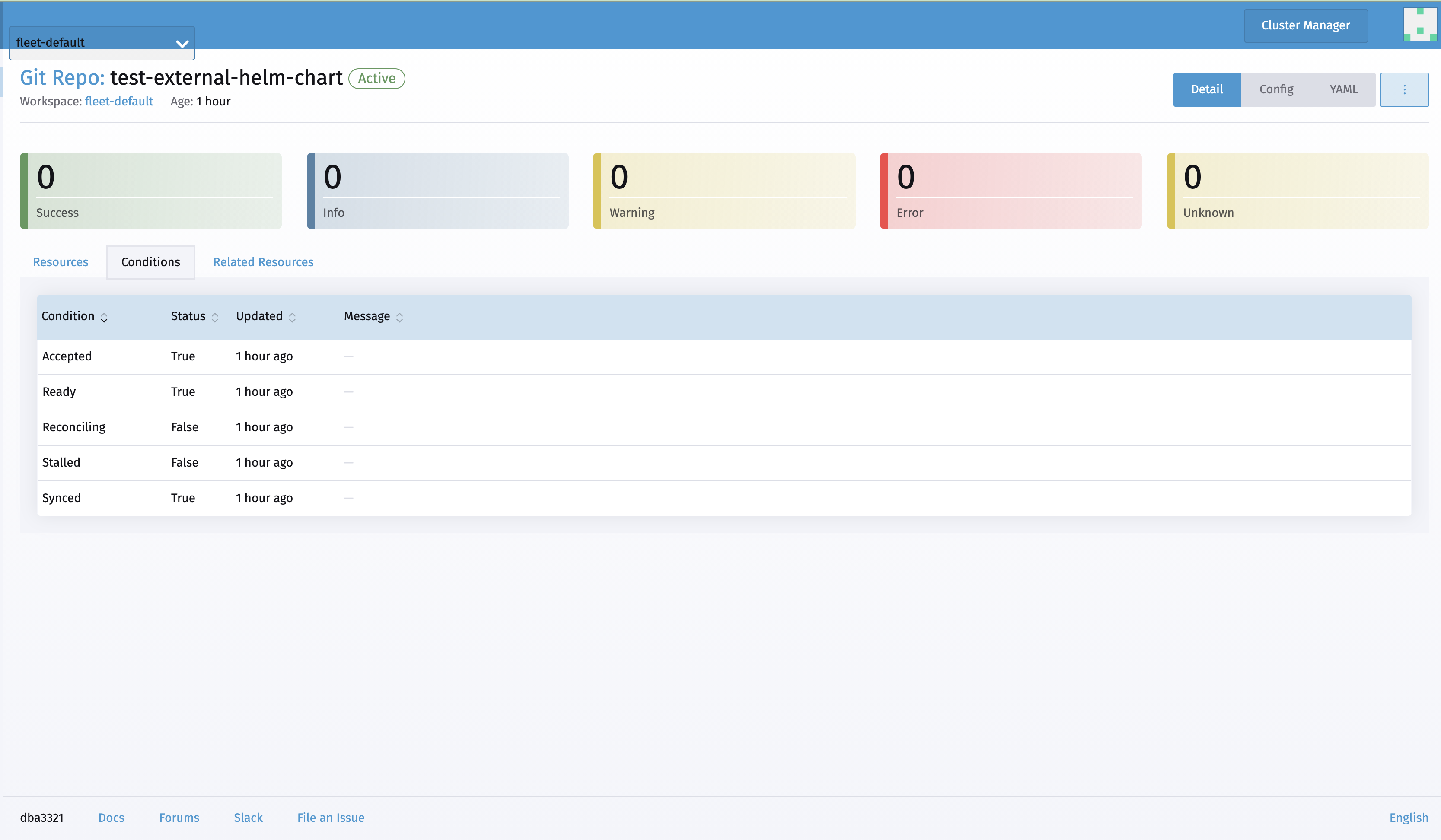
Task: Open Cluster Manager
Action: tap(1305, 25)
